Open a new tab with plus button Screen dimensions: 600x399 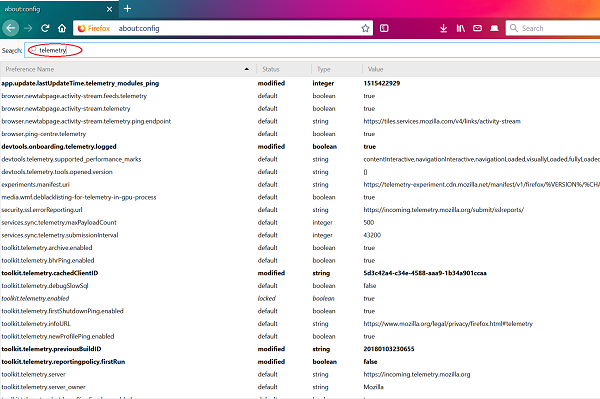(127, 8)
